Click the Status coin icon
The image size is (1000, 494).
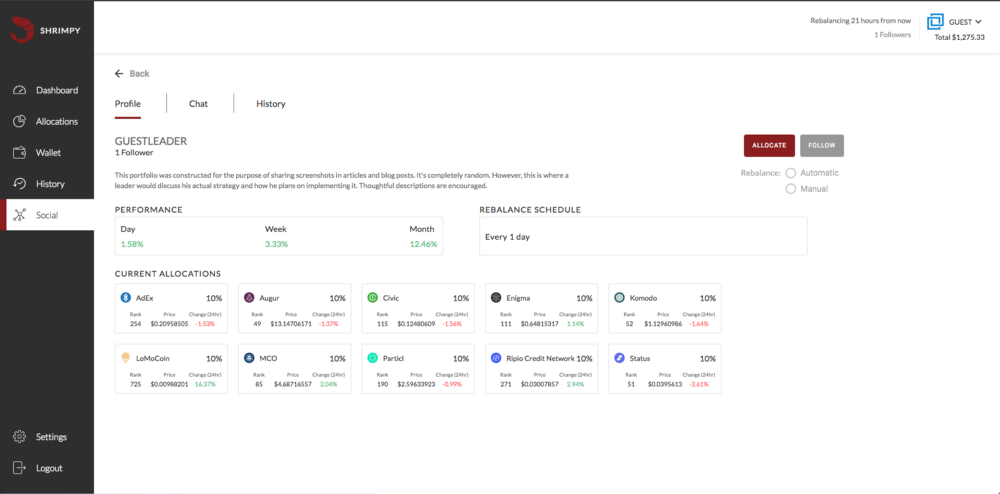[619, 358]
